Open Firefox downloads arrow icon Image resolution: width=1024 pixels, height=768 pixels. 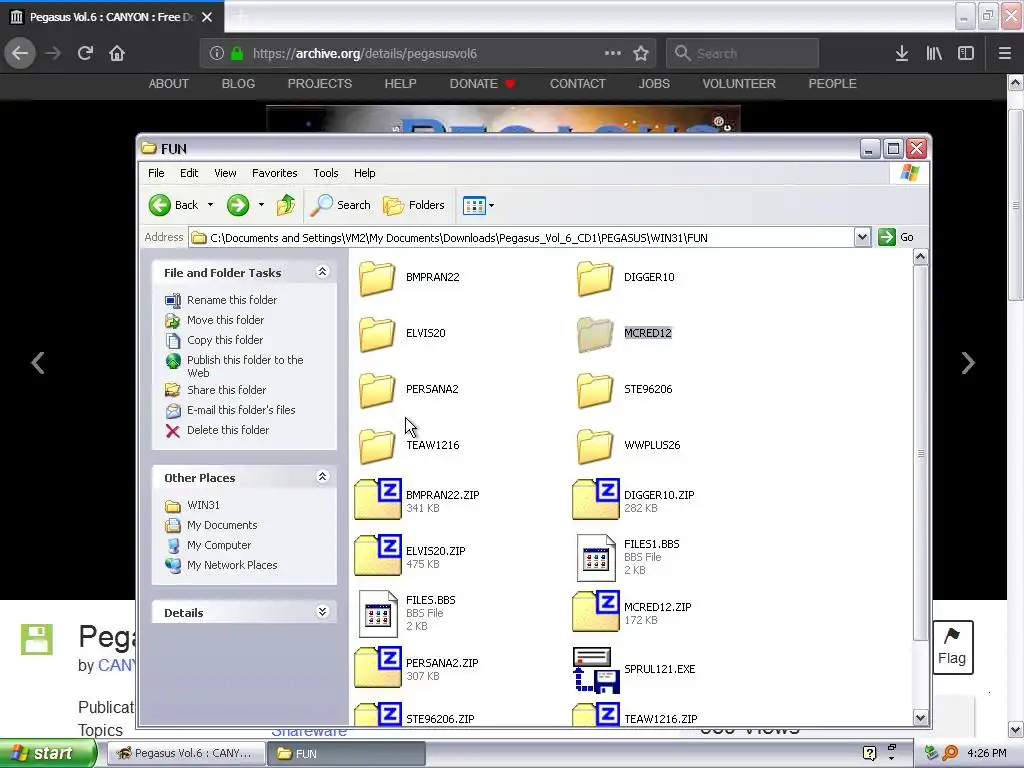(901, 54)
